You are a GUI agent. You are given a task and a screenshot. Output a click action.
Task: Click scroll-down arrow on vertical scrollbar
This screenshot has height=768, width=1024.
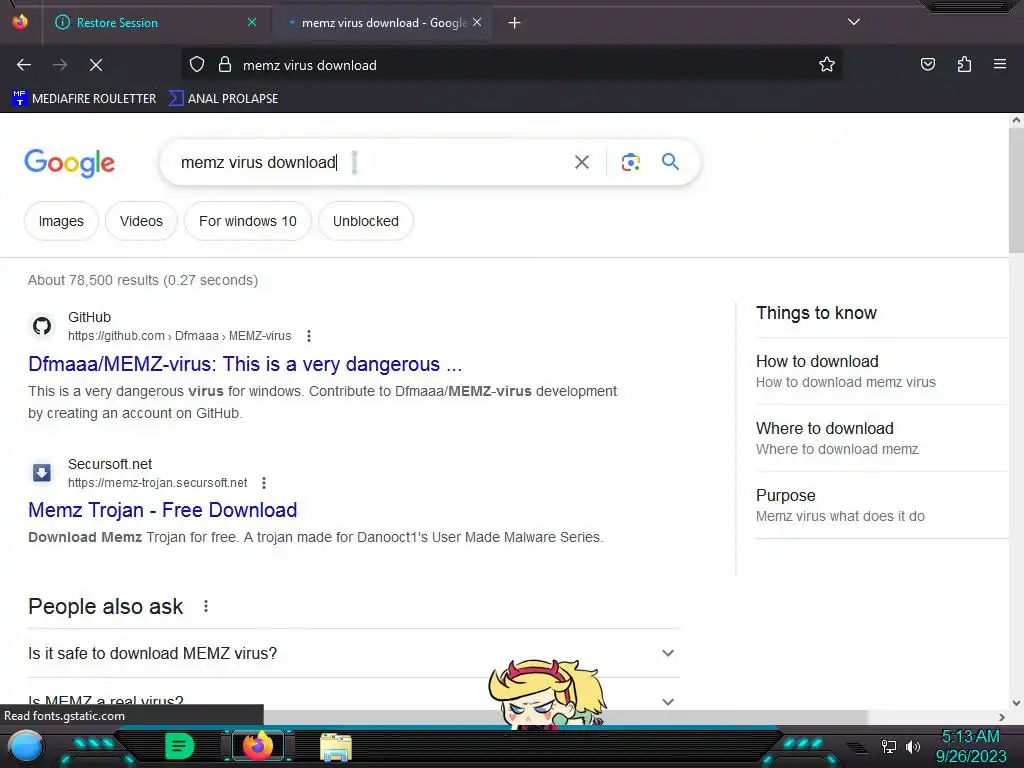(x=1016, y=703)
